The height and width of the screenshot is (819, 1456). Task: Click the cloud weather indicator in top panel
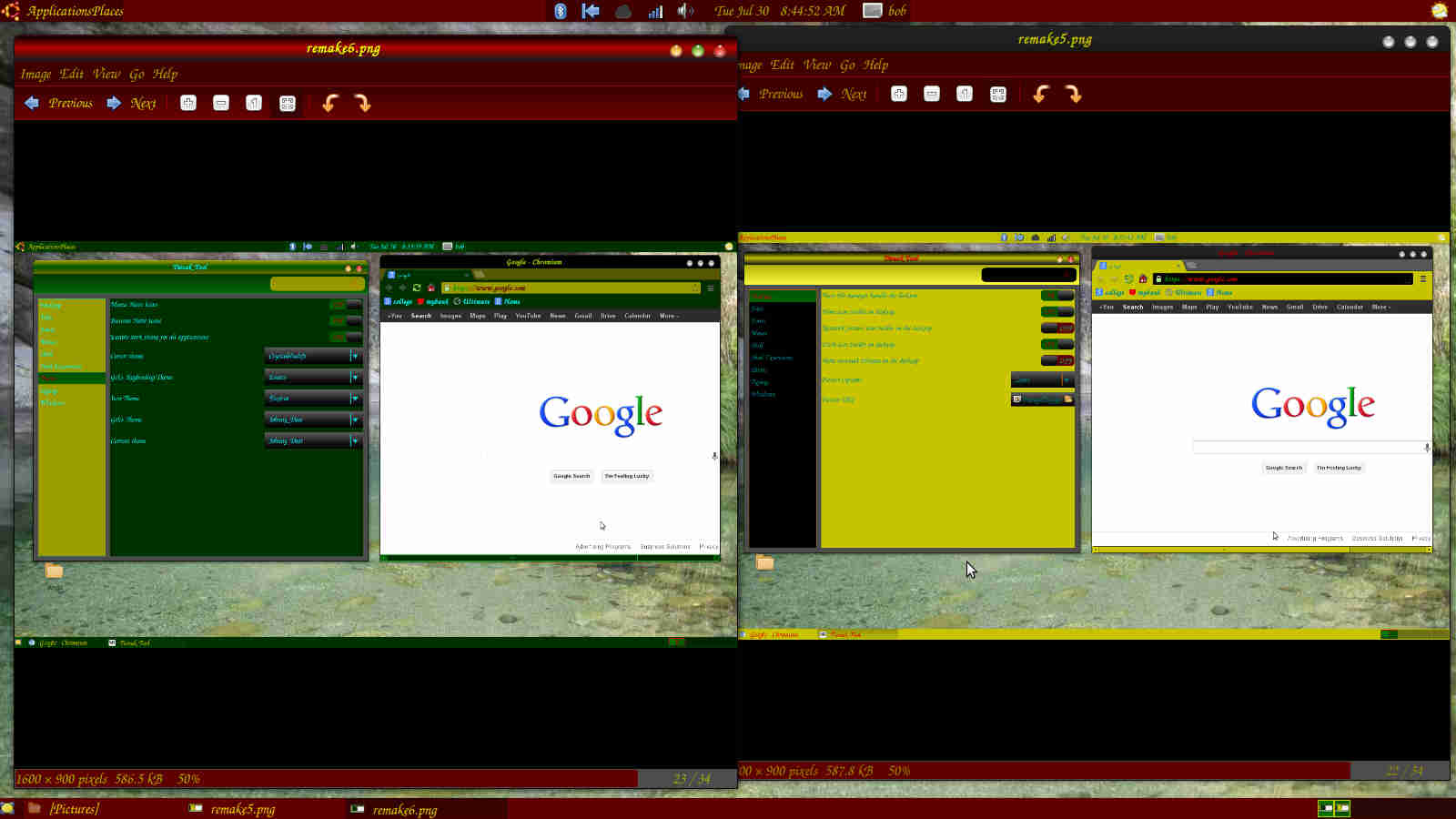623,11
